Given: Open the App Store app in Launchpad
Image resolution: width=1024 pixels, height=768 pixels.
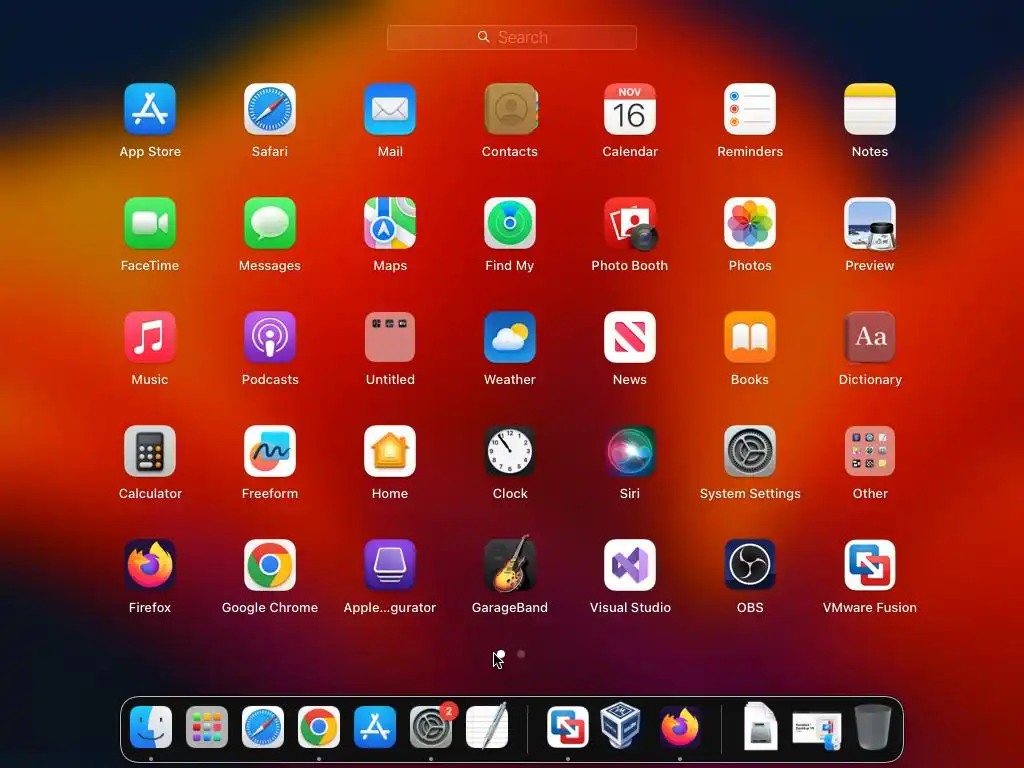Looking at the screenshot, I should 150,109.
